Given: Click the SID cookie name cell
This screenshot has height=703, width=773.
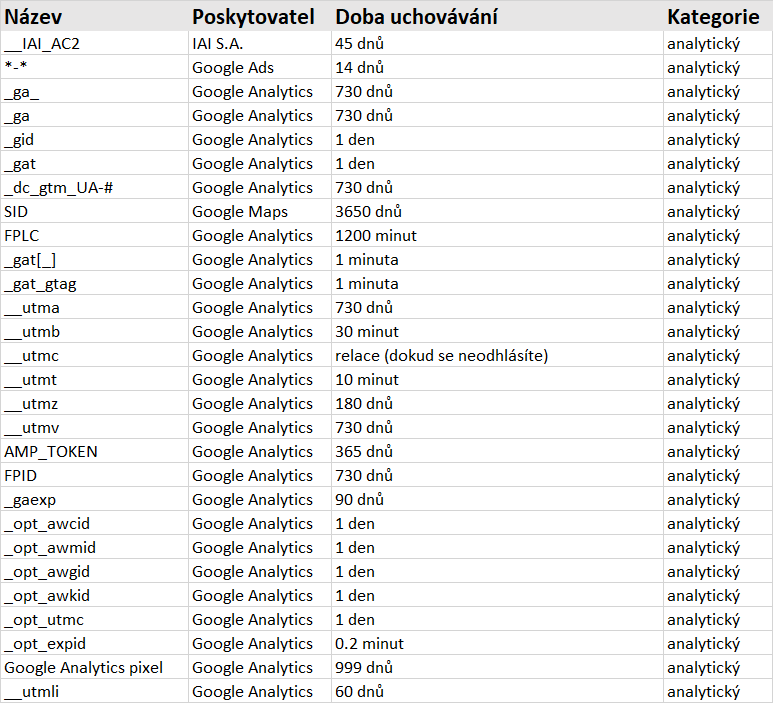Looking at the screenshot, I should click(16, 211).
